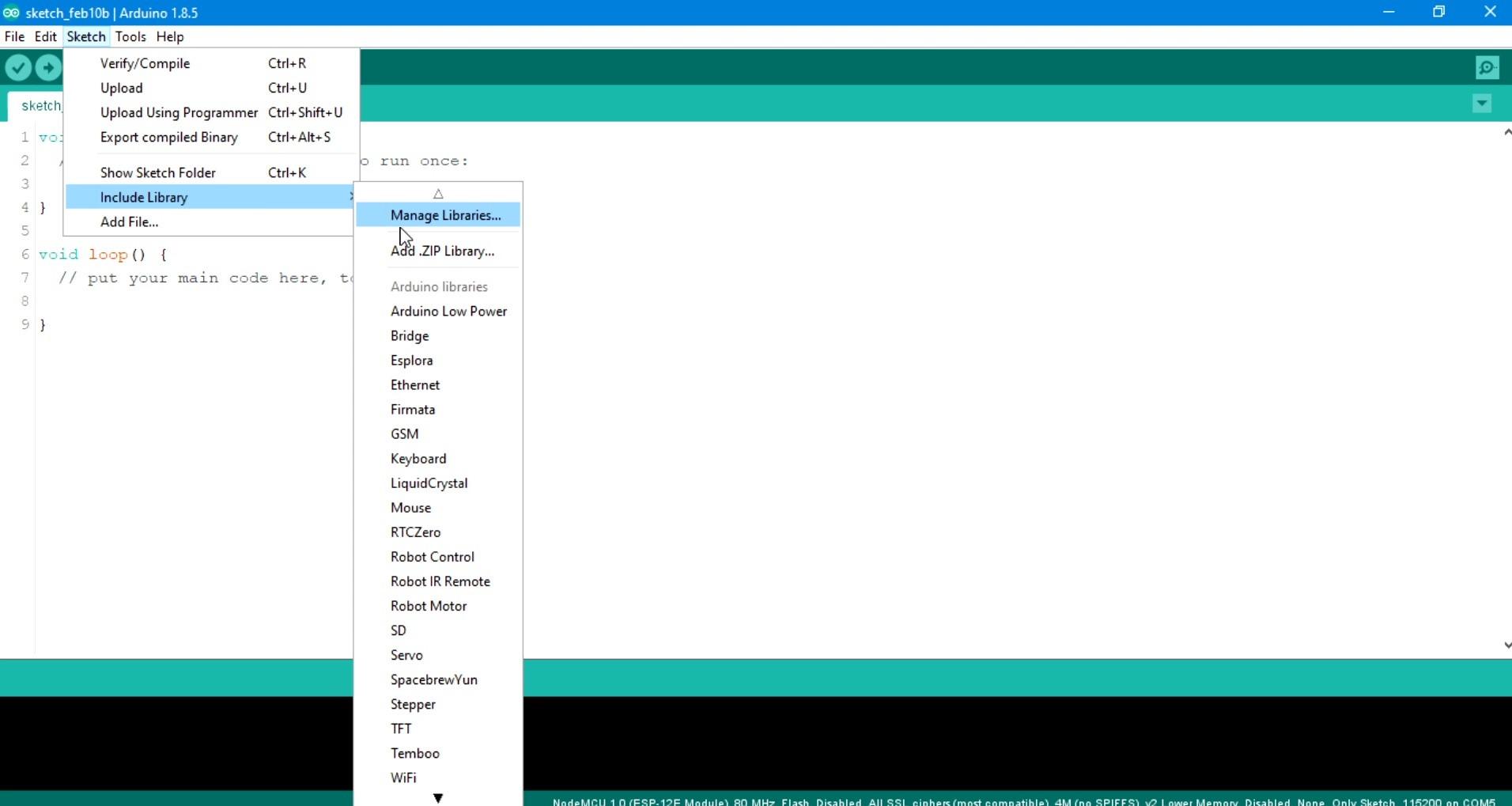Include the LiquidCrystal library

438,482
